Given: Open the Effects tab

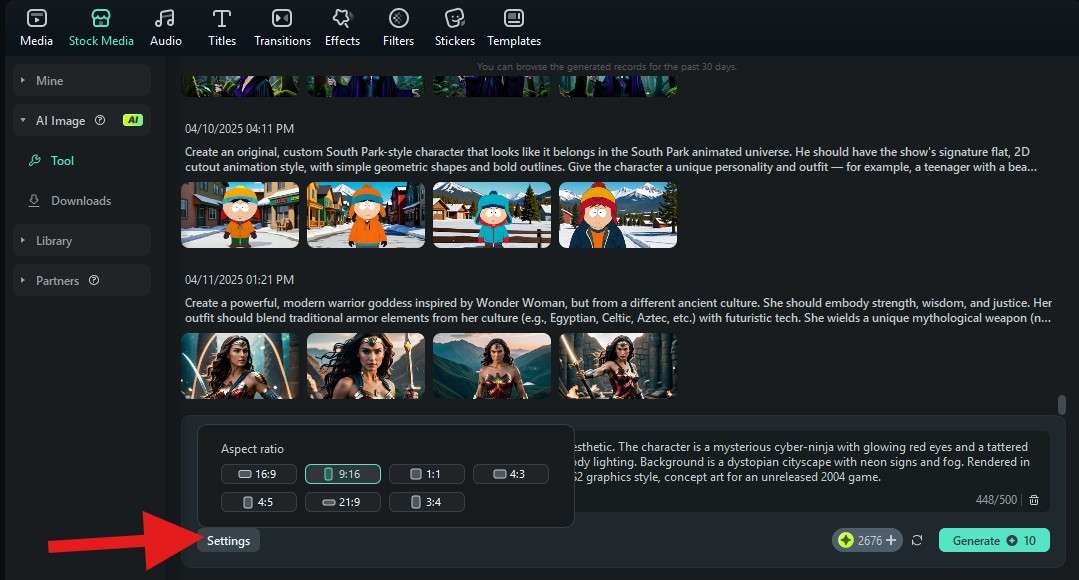Looking at the screenshot, I should click(342, 28).
